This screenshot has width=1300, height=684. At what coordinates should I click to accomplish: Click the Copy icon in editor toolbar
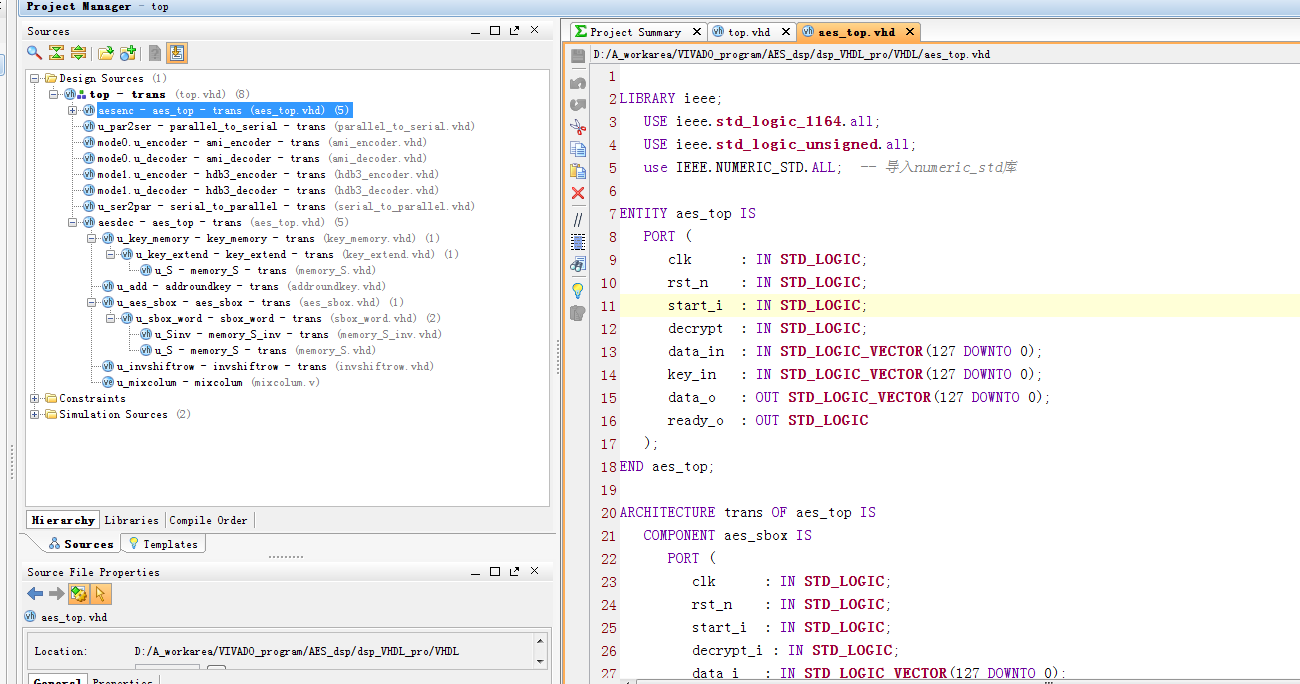click(578, 149)
